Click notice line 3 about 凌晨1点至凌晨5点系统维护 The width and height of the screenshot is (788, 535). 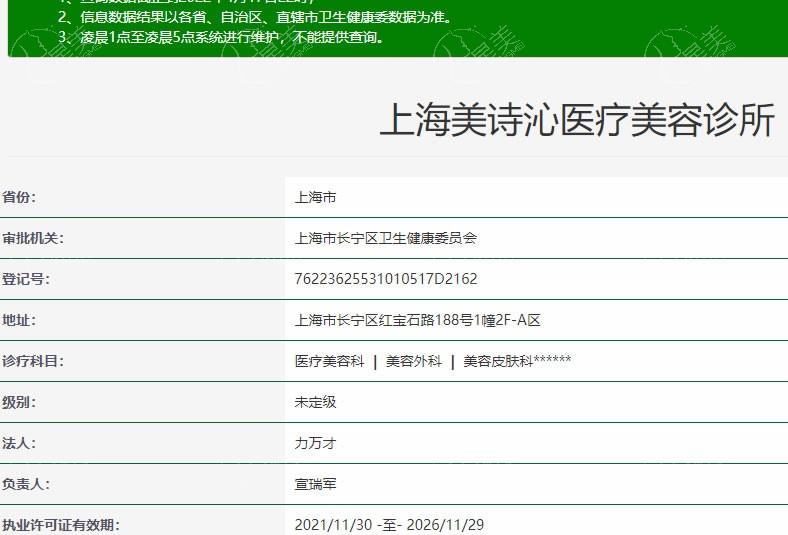[x=222, y=37]
